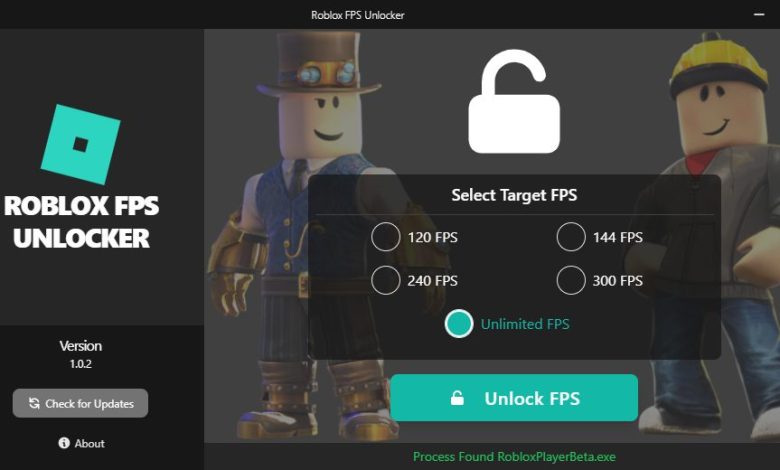Click the Roblox FPS Unlocker window title bar
The height and width of the screenshot is (470, 780).
click(x=358, y=15)
